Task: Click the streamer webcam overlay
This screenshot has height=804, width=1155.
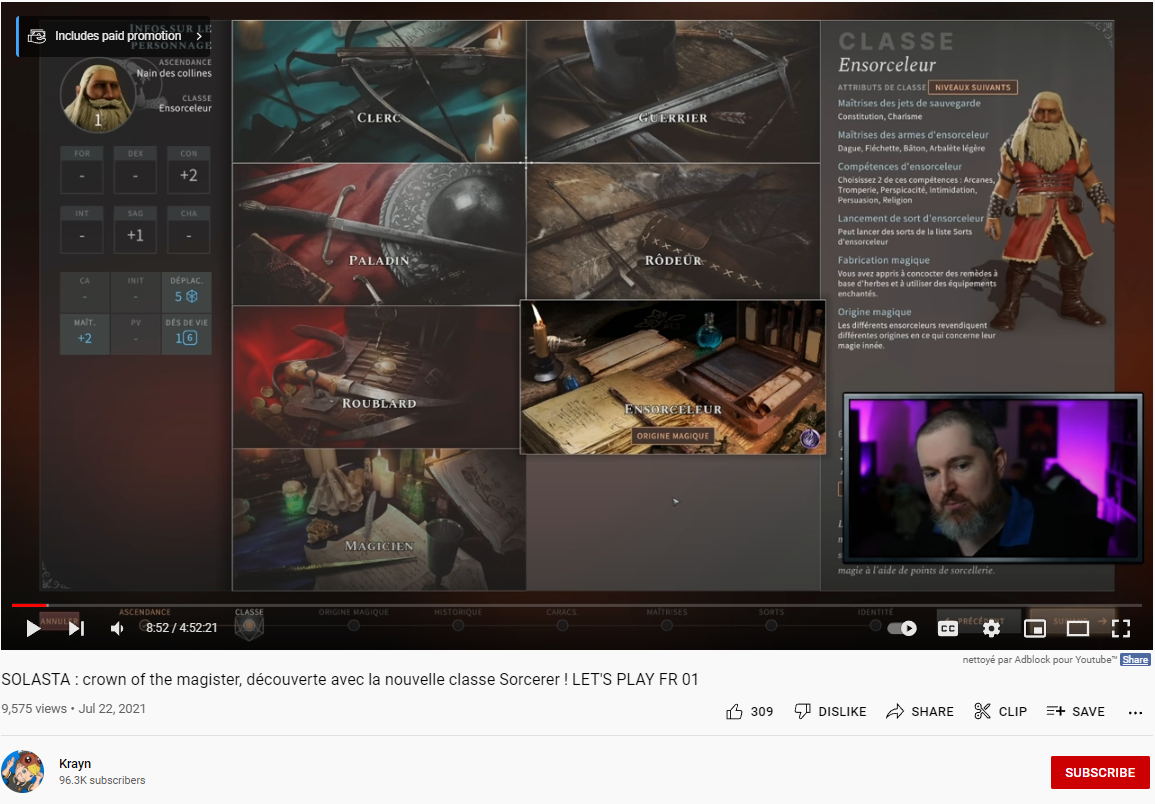Action: [x=992, y=478]
